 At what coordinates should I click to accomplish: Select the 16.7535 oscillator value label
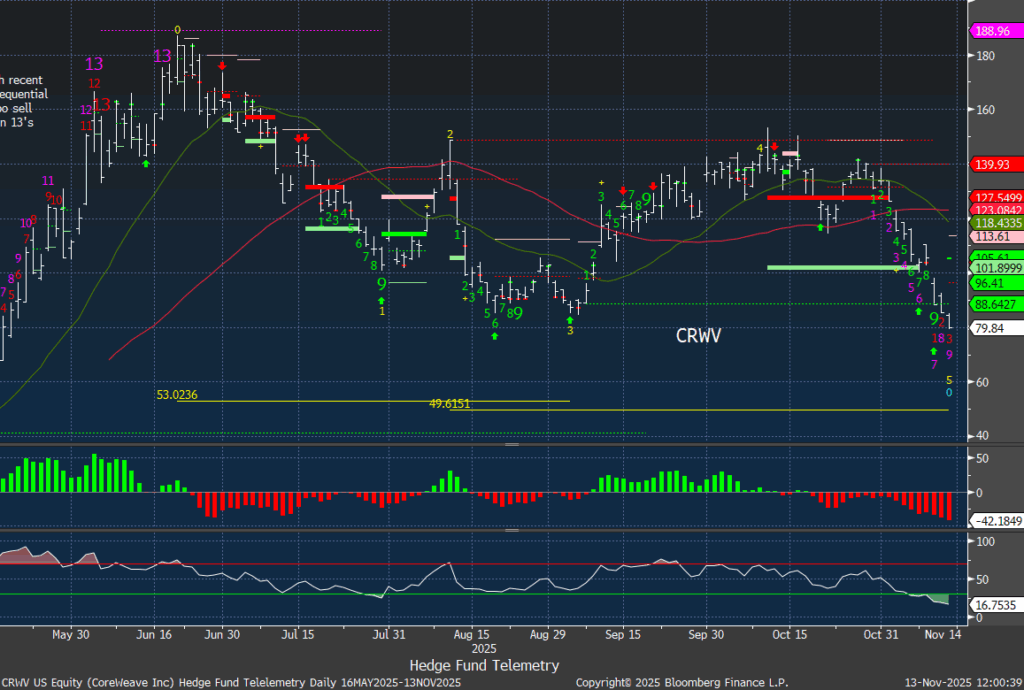pyautogui.click(x=995, y=604)
